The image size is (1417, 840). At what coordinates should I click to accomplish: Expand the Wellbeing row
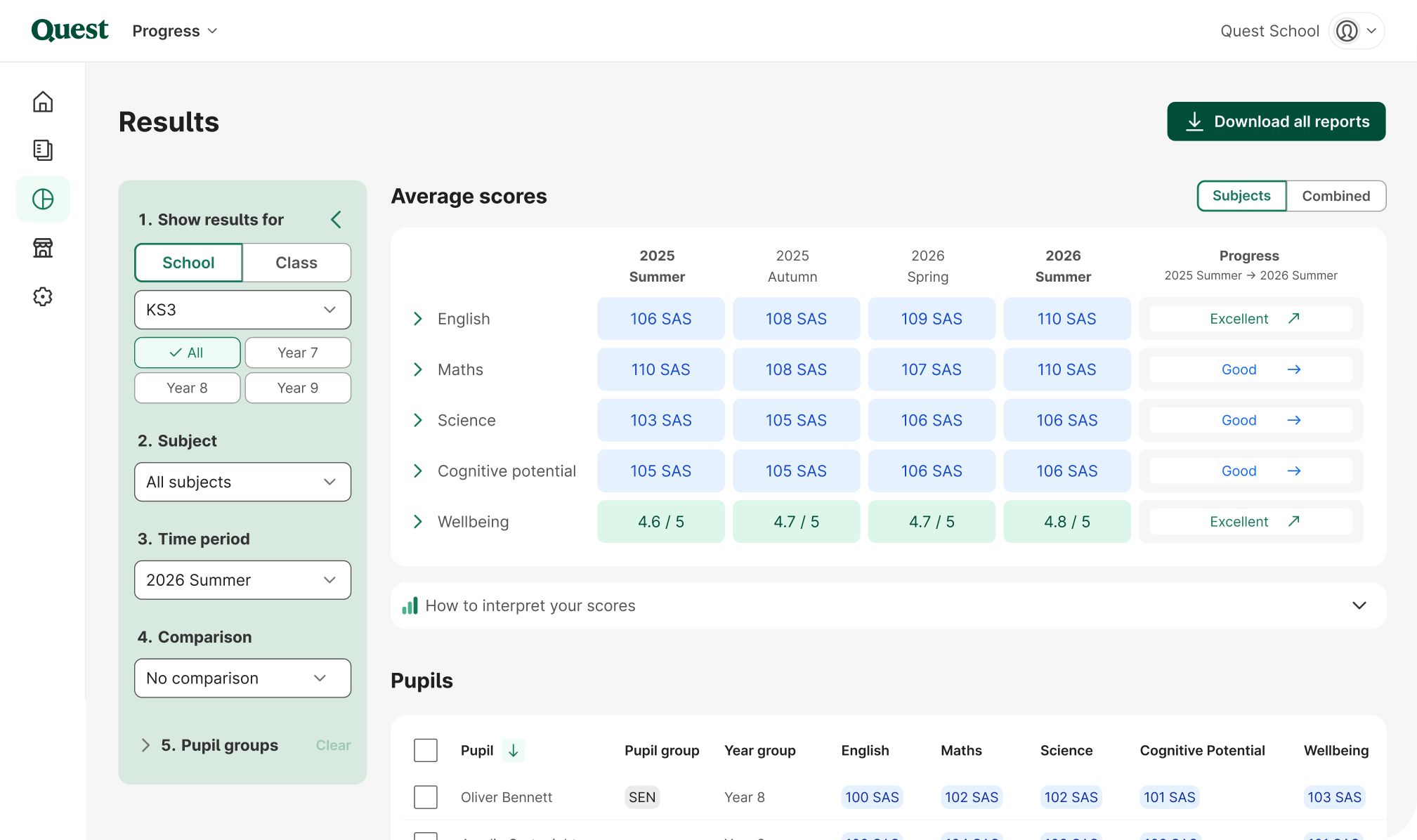coord(418,522)
